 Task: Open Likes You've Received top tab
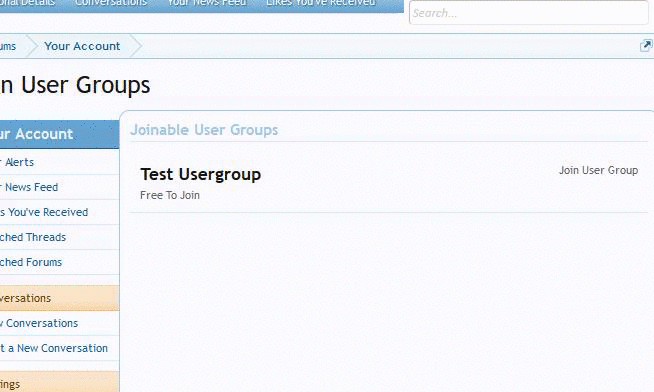[x=321, y=3]
